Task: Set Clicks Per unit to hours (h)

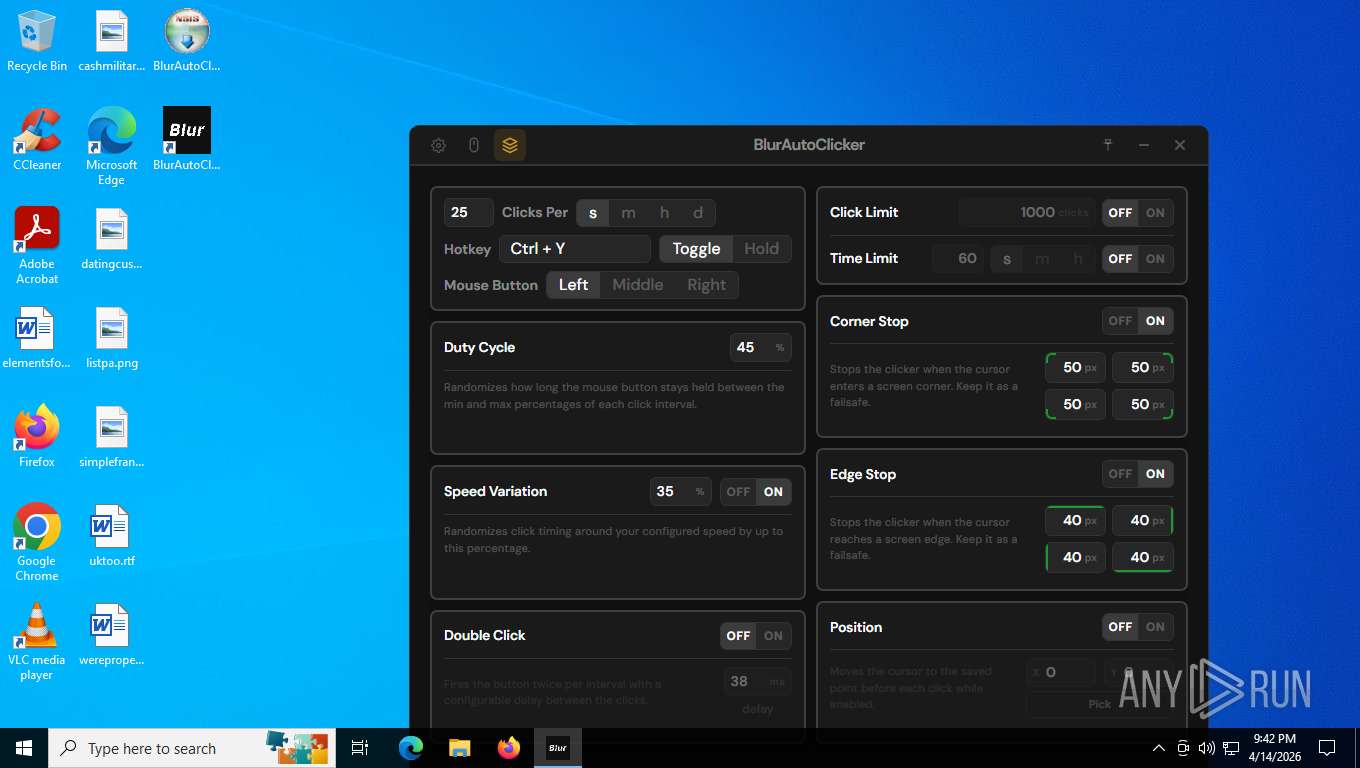Action: pos(664,213)
